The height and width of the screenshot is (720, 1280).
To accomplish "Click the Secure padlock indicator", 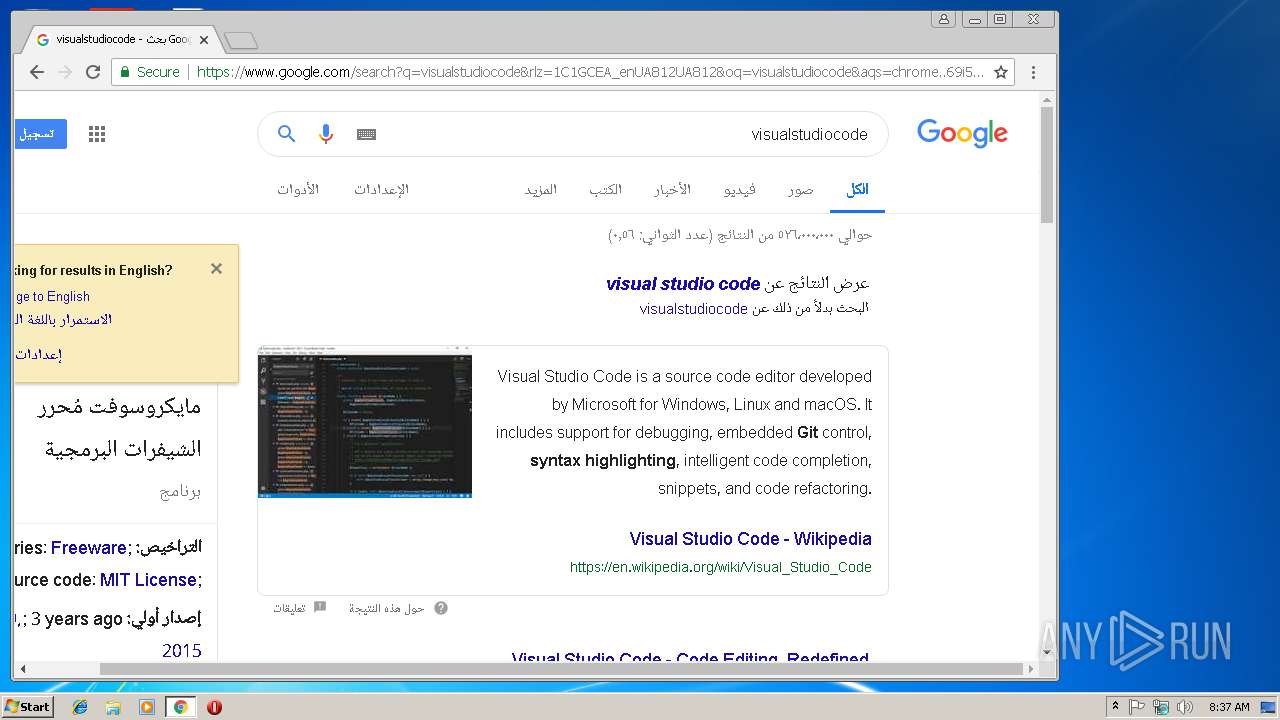I will point(150,72).
